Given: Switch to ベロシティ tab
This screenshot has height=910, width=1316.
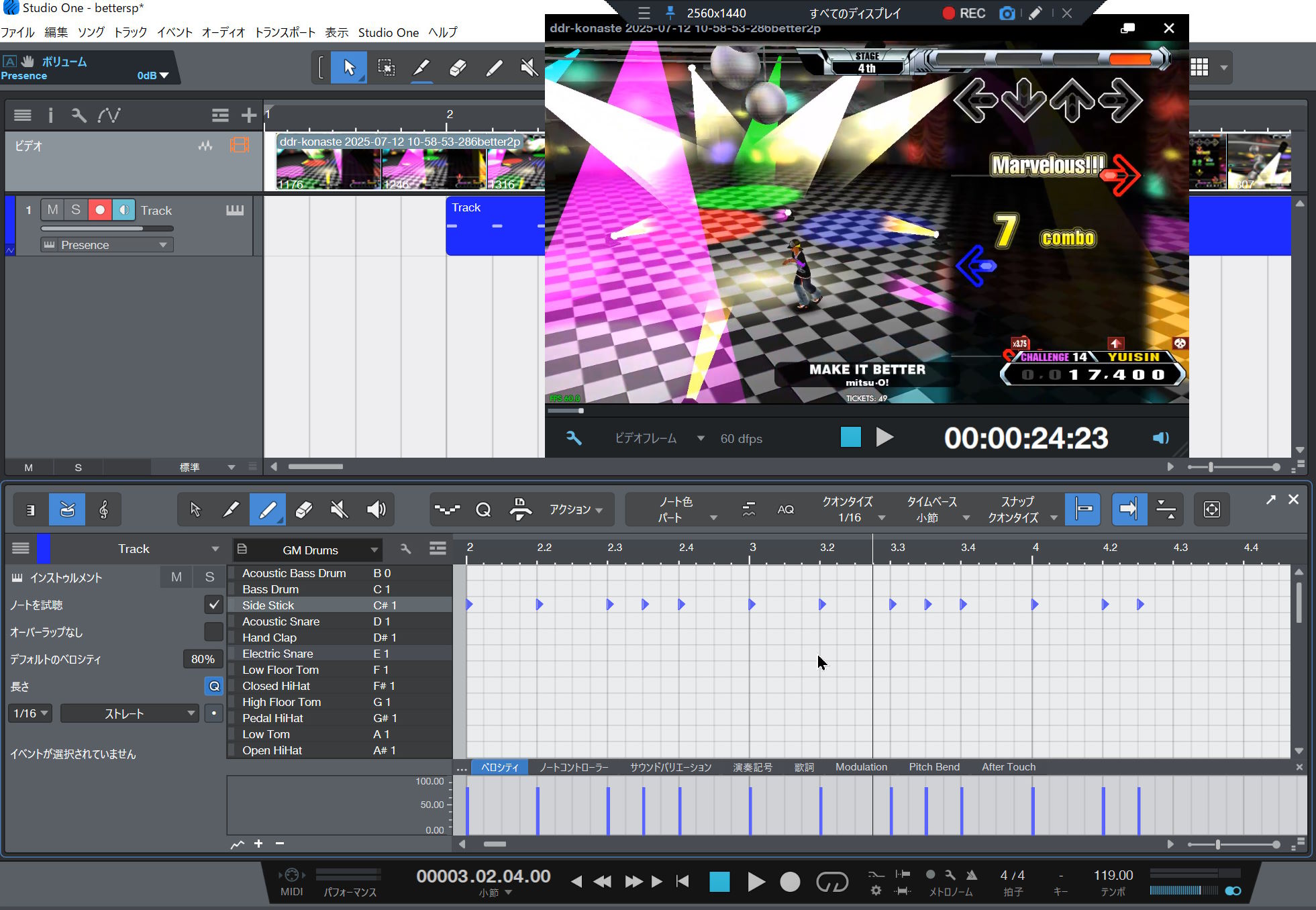Looking at the screenshot, I should point(500,767).
